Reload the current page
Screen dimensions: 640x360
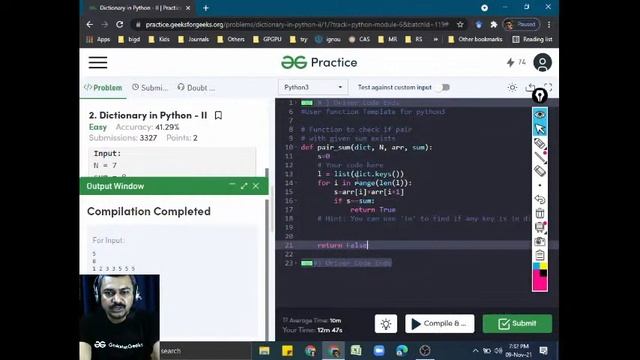point(120,24)
